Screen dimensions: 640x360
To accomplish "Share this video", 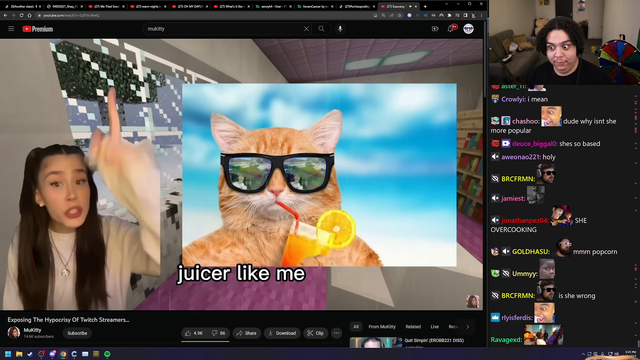I will [x=247, y=333].
